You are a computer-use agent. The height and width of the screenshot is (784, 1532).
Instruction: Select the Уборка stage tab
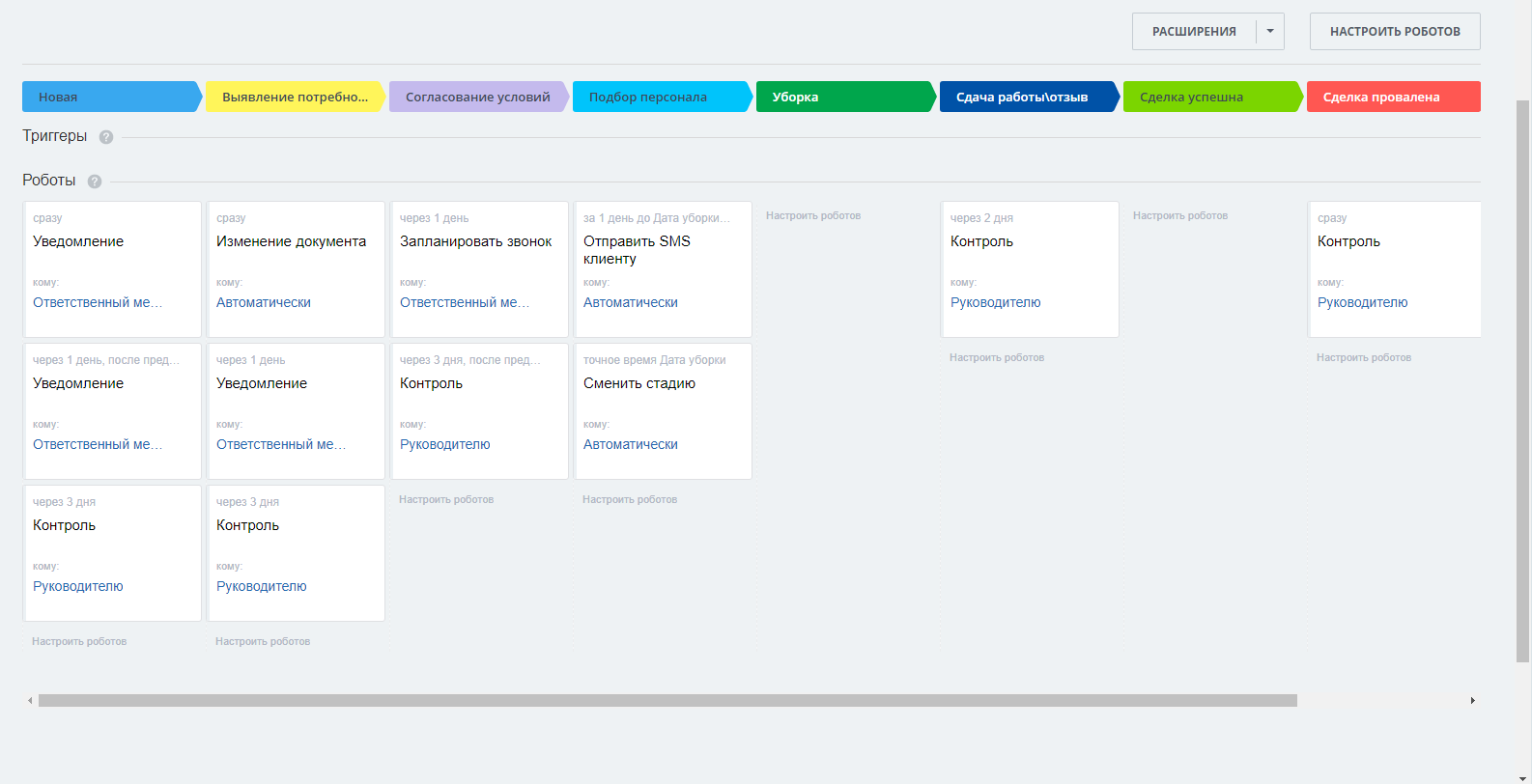click(843, 97)
